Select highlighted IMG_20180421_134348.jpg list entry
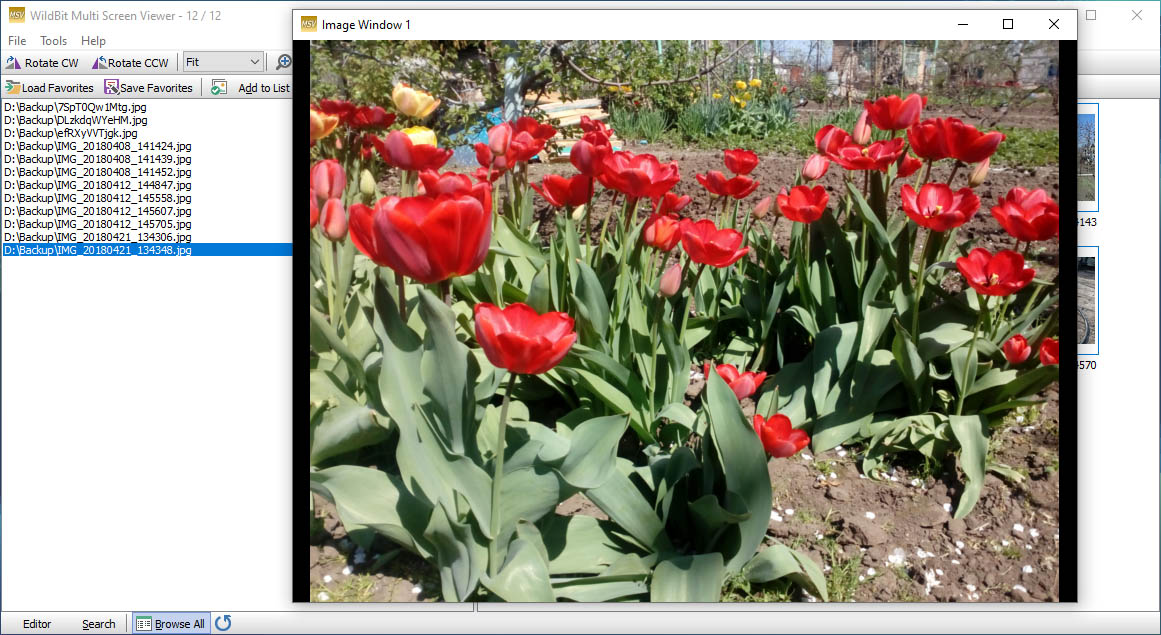The width and height of the screenshot is (1161, 635). (x=147, y=250)
